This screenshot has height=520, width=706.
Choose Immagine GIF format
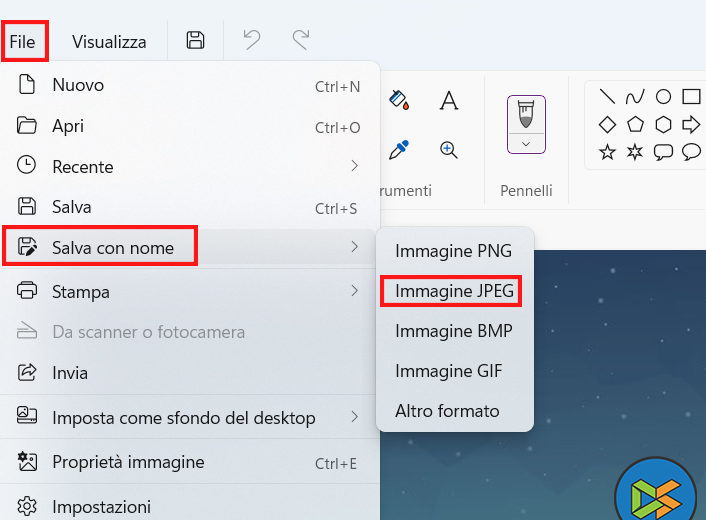454,371
